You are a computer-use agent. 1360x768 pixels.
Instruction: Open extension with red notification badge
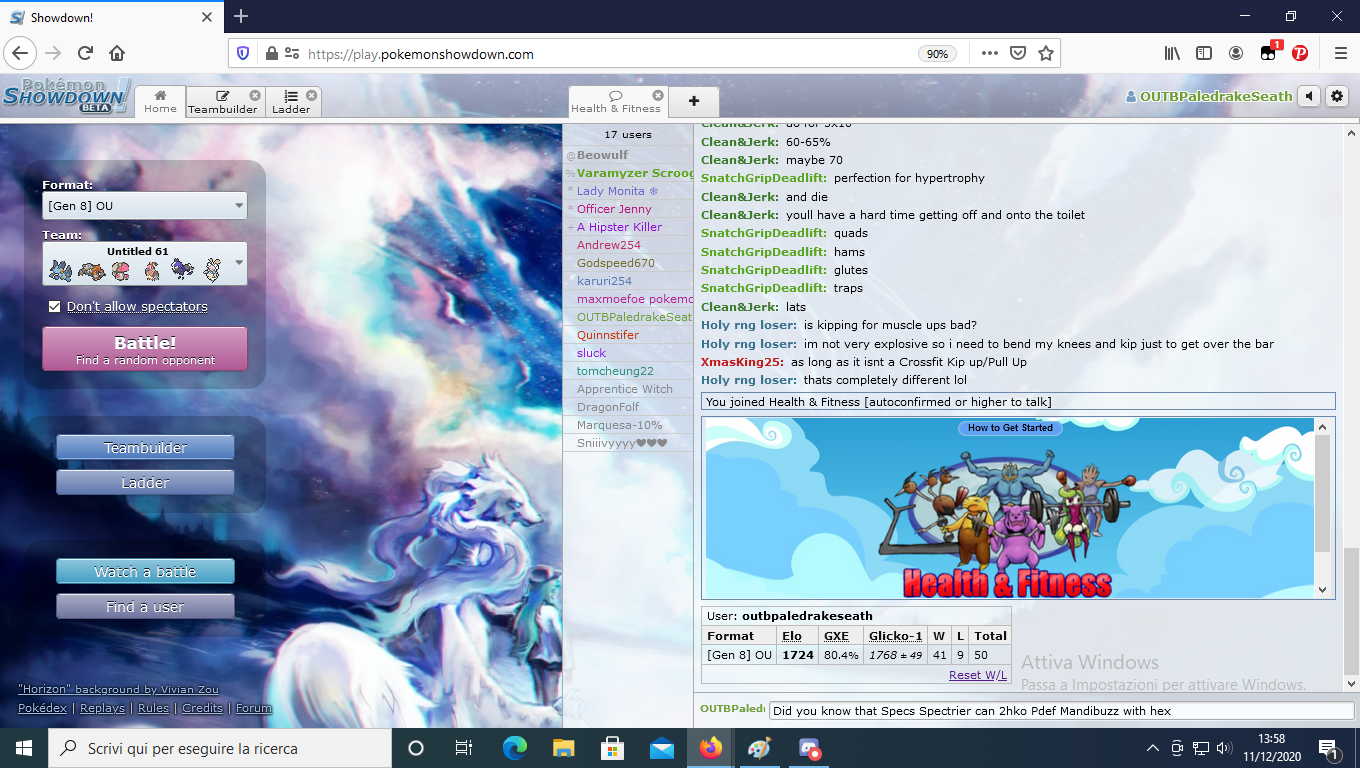click(1269, 52)
